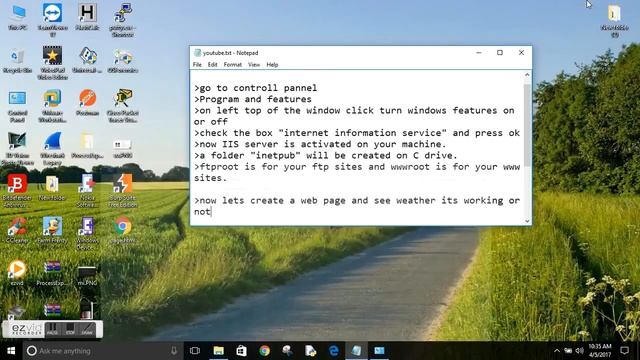Open Google Chrome from the taskbar
This screenshot has height=360, width=640.
(264, 351)
